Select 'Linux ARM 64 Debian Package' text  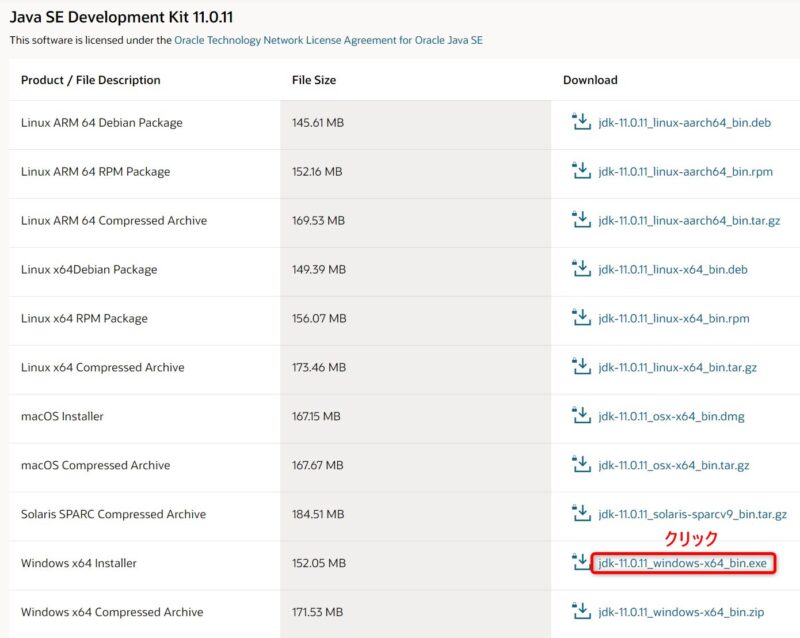pyautogui.click(x=102, y=122)
